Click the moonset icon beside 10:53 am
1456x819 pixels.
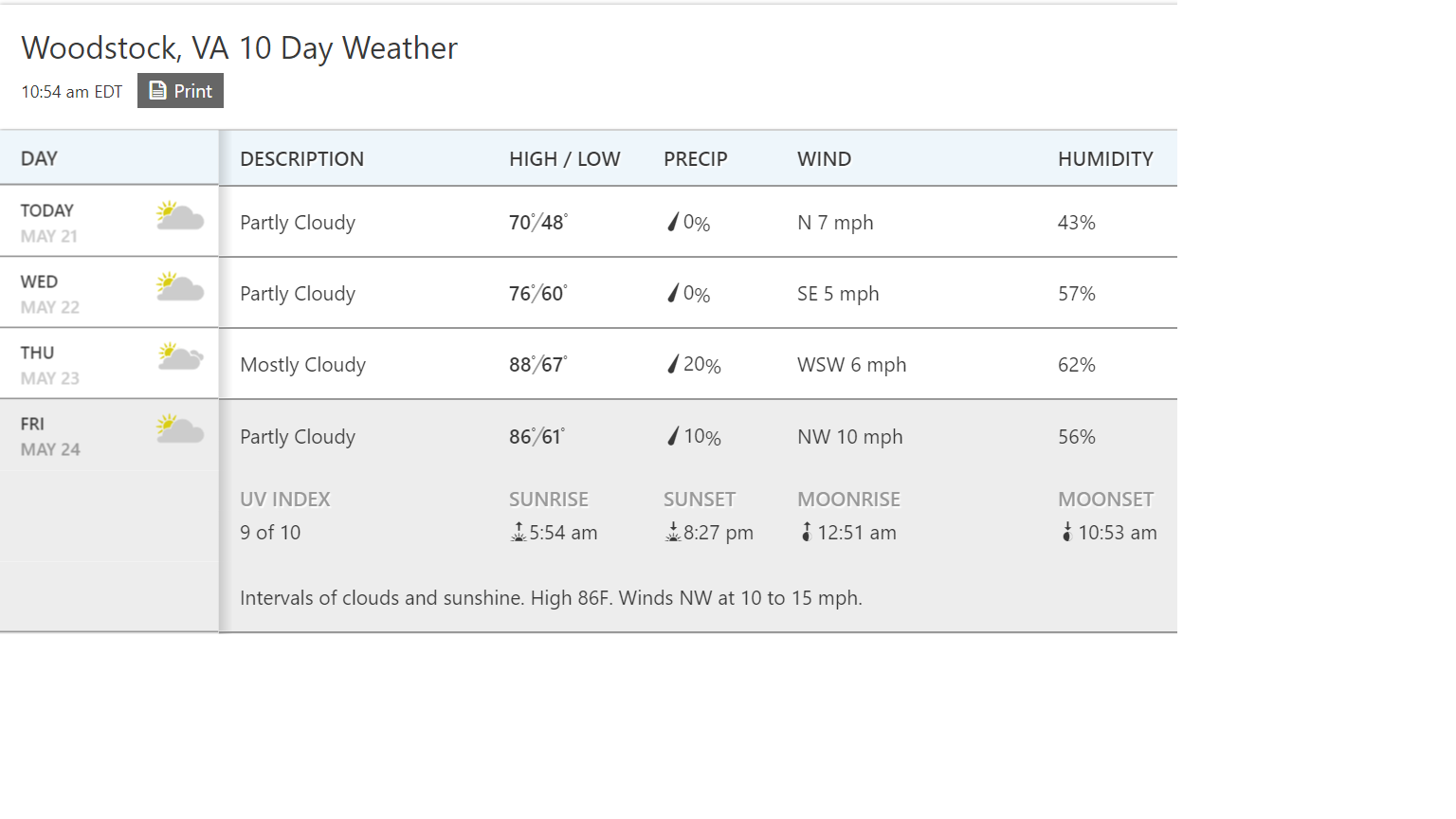(1067, 533)
